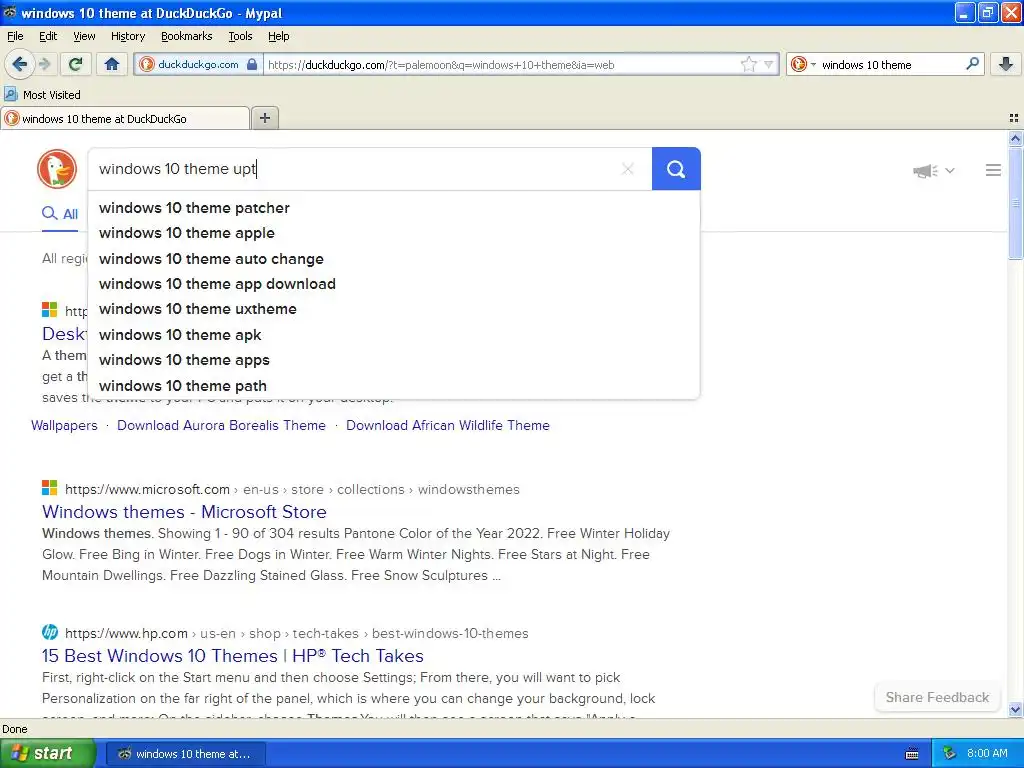Choose suggestion 'windows 10 theme uxtheme'

coord(394,309)
